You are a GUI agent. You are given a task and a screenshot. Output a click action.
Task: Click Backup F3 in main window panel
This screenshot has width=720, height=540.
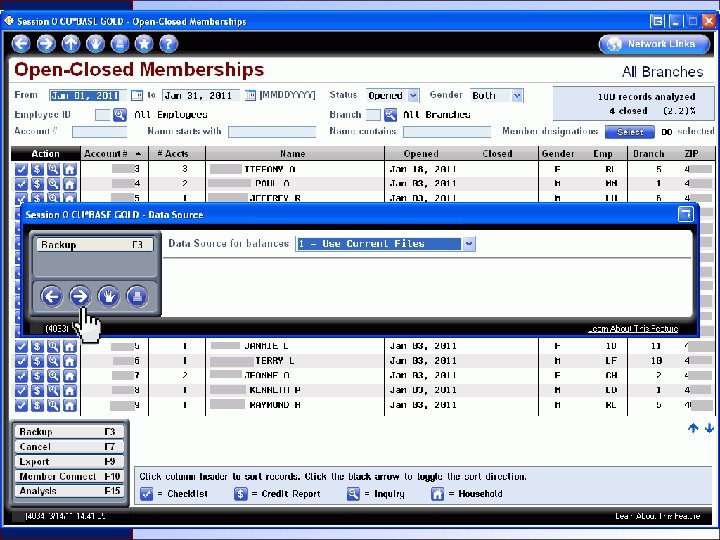point(69,432)
